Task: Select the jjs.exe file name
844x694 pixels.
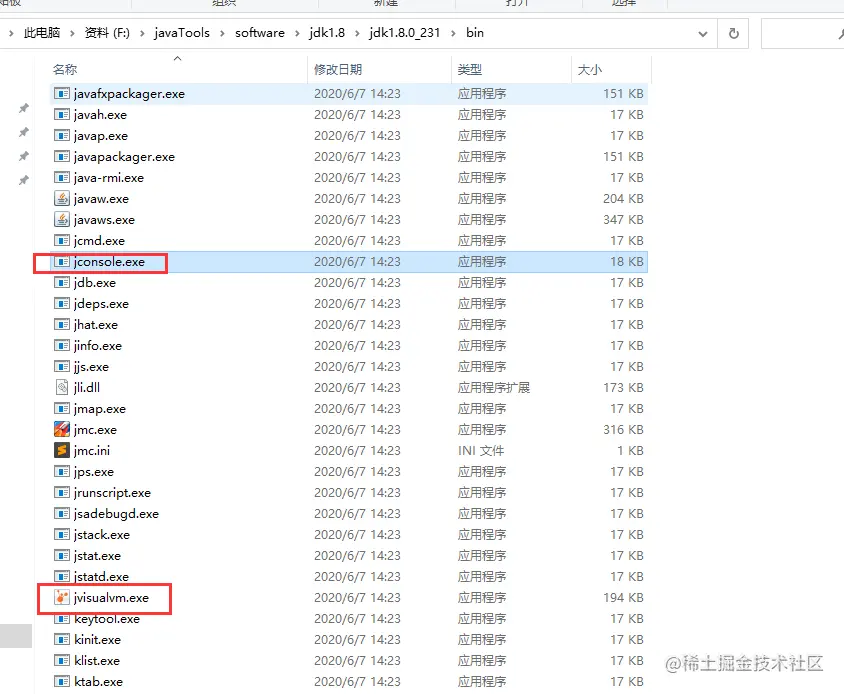Action: point(91,367)
